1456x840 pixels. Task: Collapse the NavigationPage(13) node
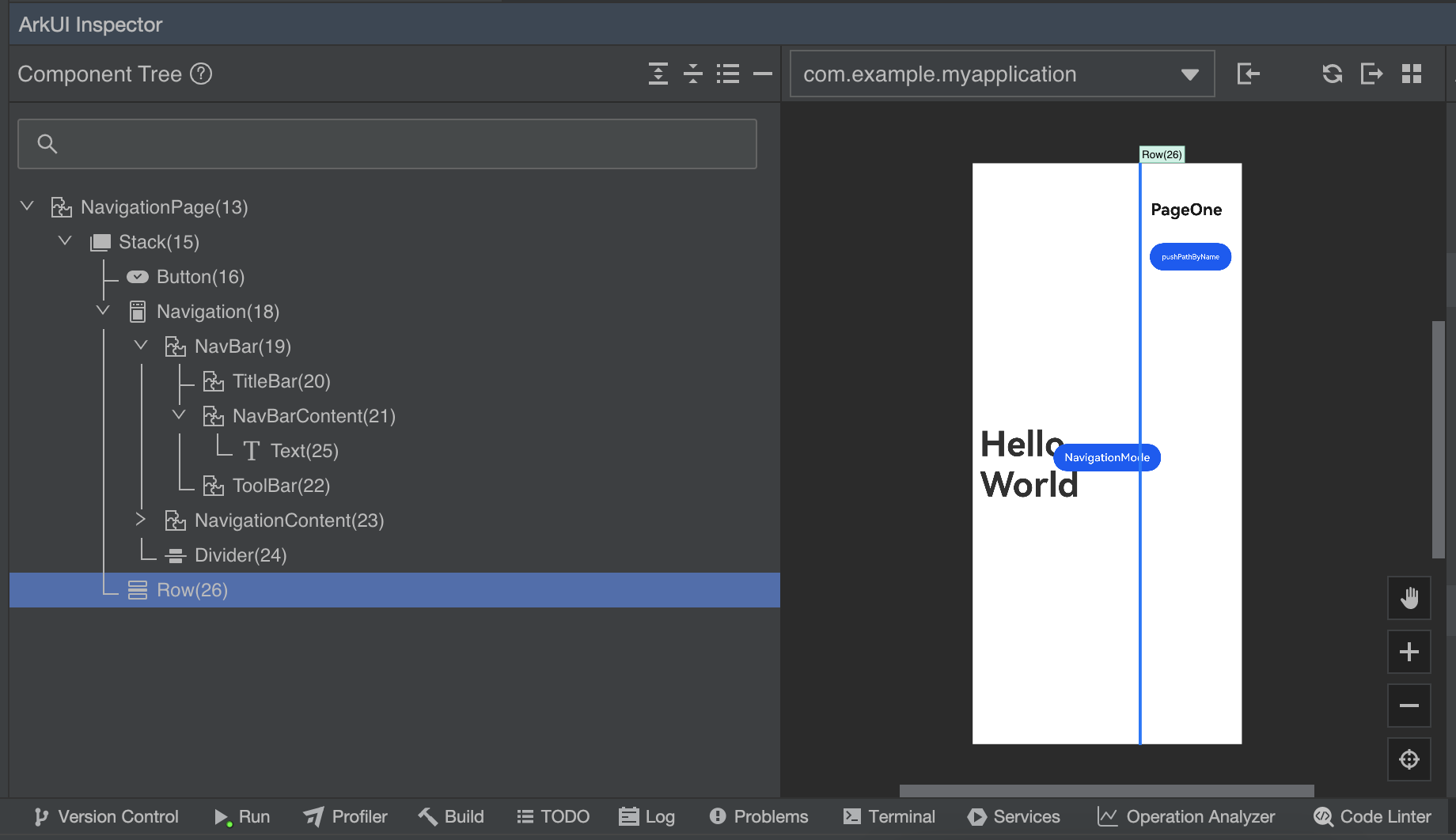(27, 206)
